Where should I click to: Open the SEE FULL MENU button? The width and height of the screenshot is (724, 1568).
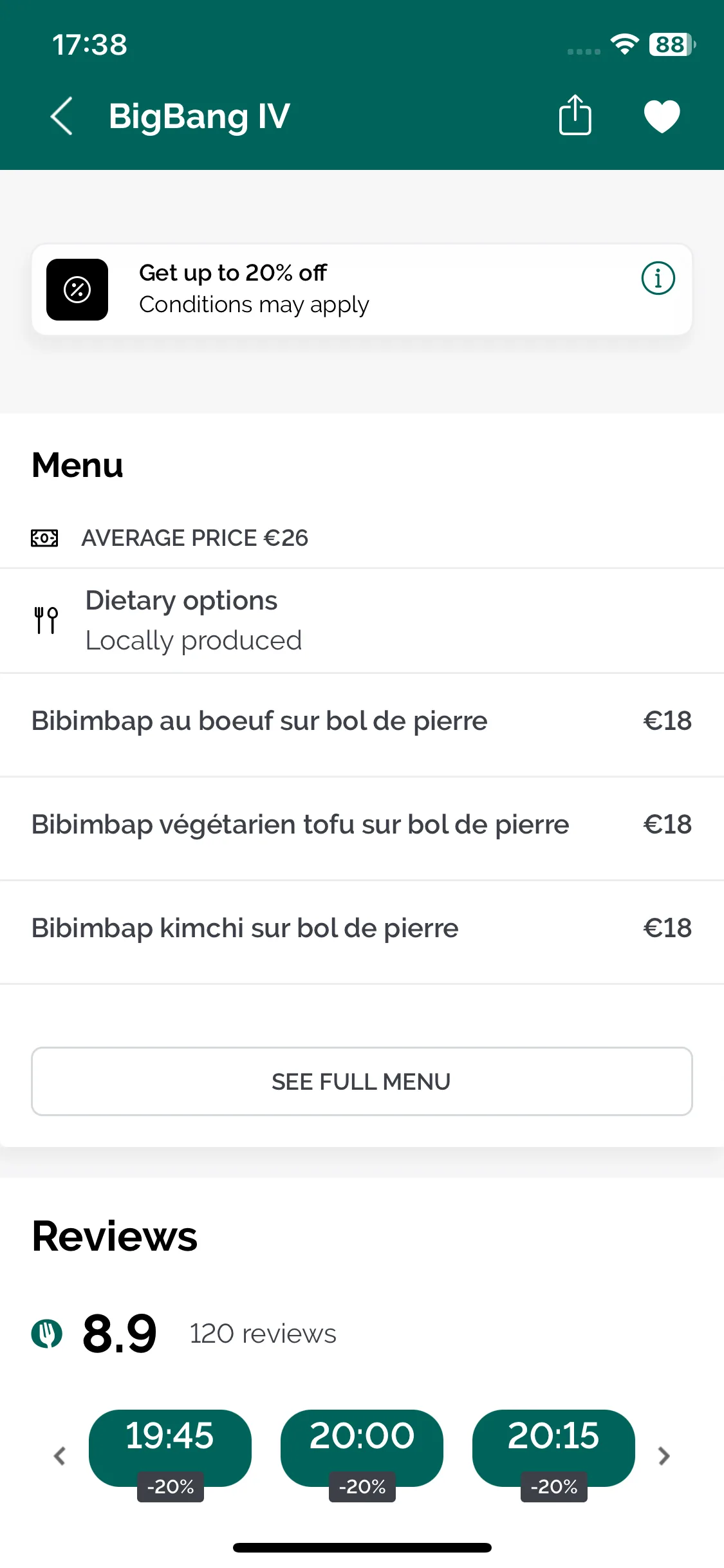click(362, 1081)
